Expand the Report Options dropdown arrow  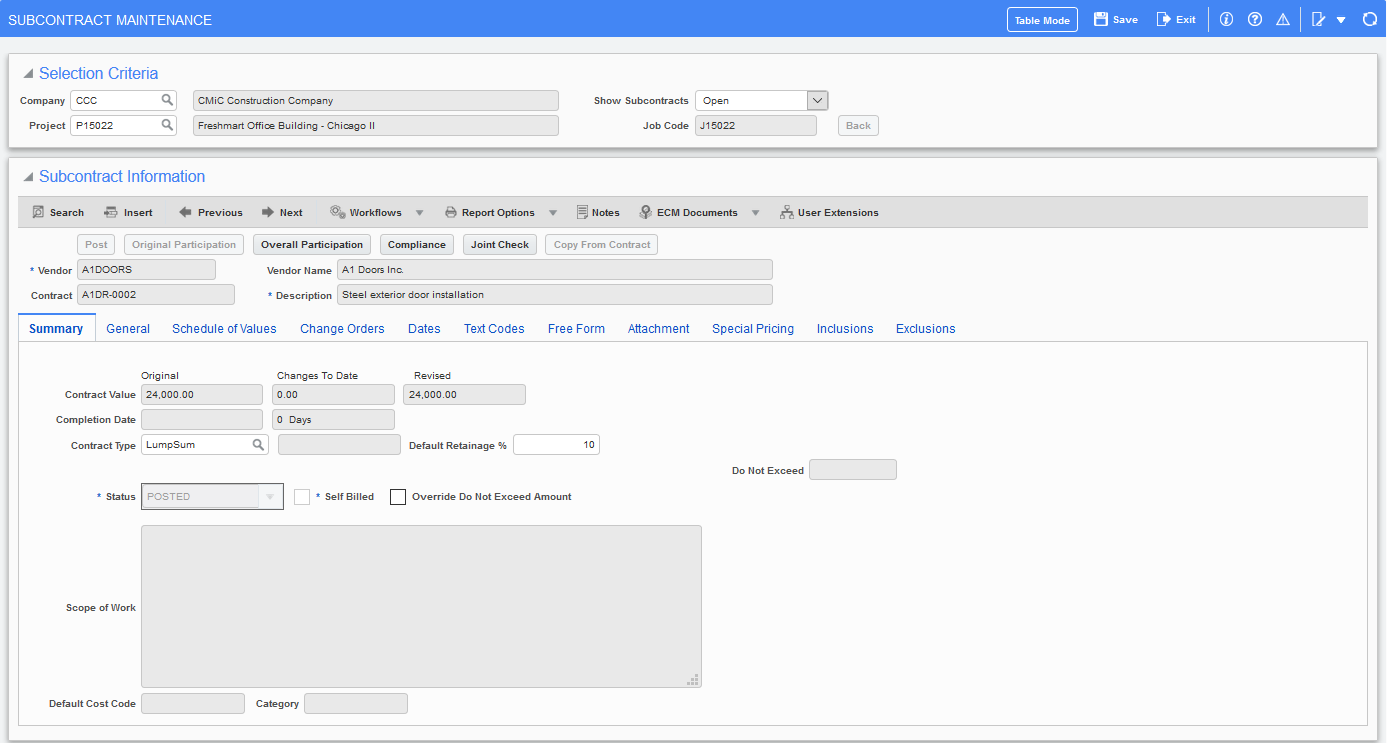[x=553, y=213]
